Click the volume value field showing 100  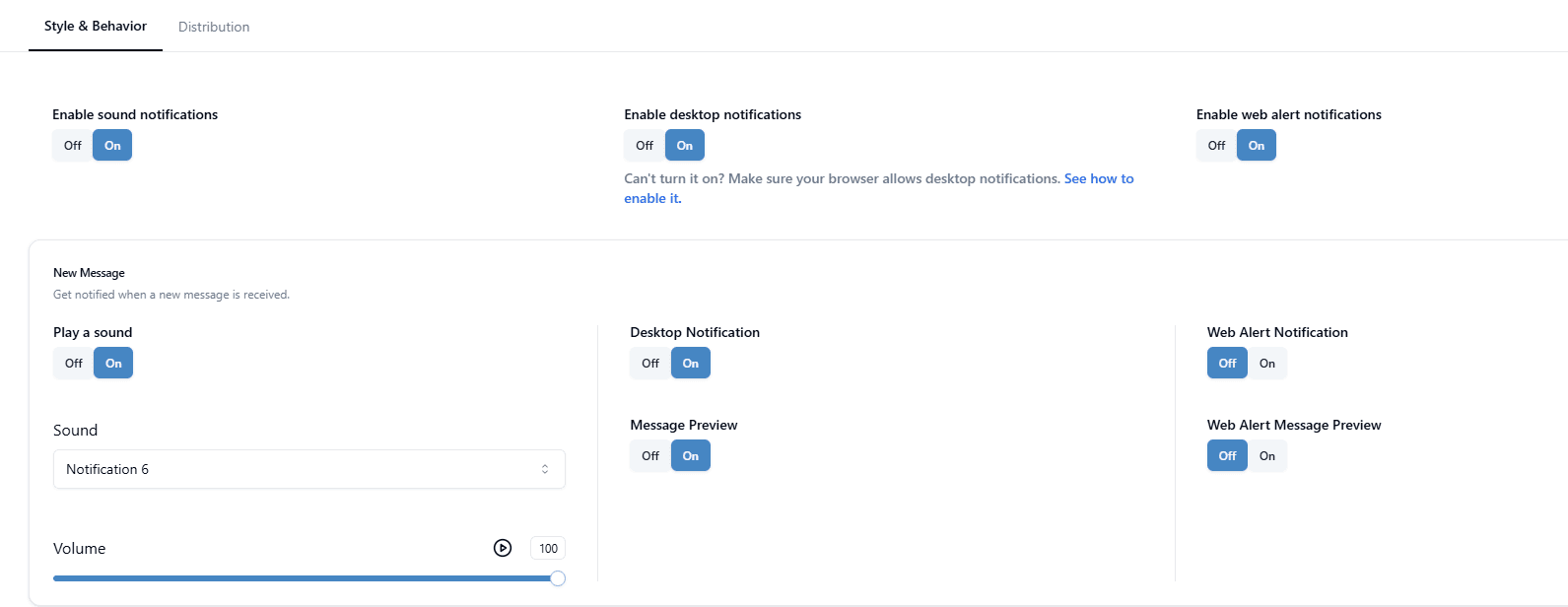click(x=548, y=549)
